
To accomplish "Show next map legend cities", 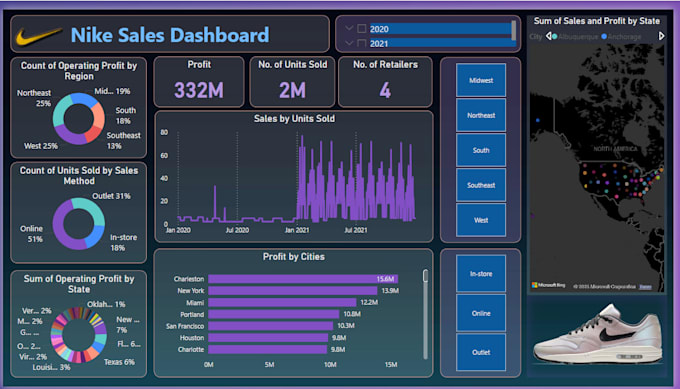I will point(661,36).
